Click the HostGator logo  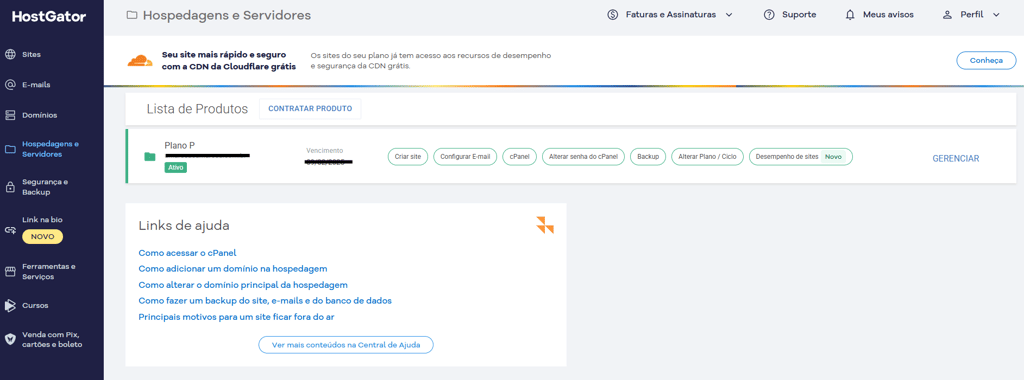pyautogui.click(x=48, y=17)
